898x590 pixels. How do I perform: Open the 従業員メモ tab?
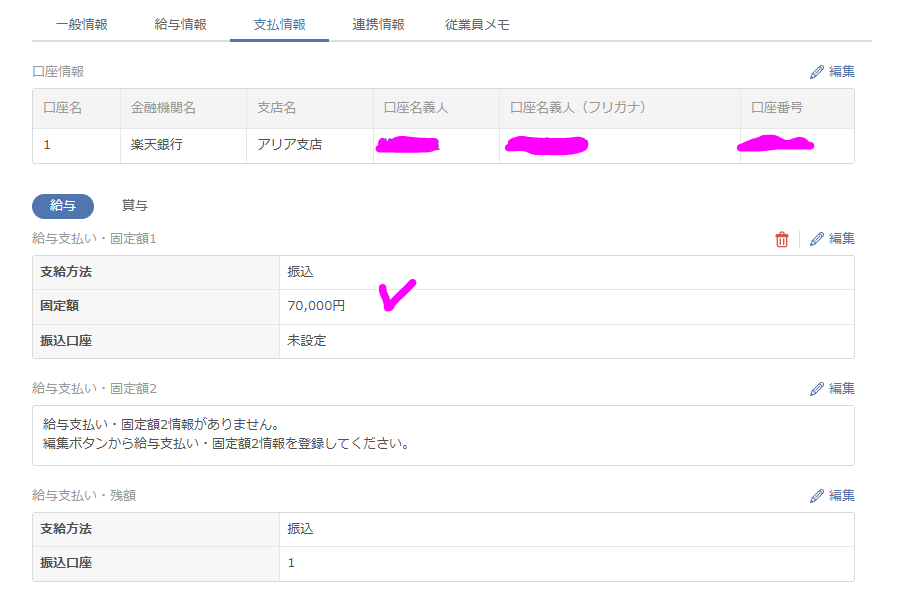[x=477, y=25]
